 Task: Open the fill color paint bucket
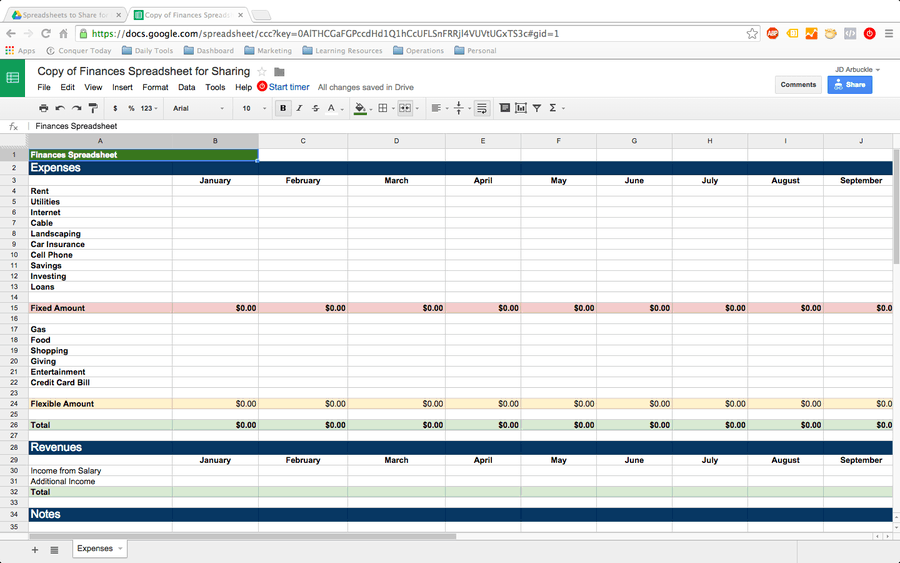coord(360,108)
